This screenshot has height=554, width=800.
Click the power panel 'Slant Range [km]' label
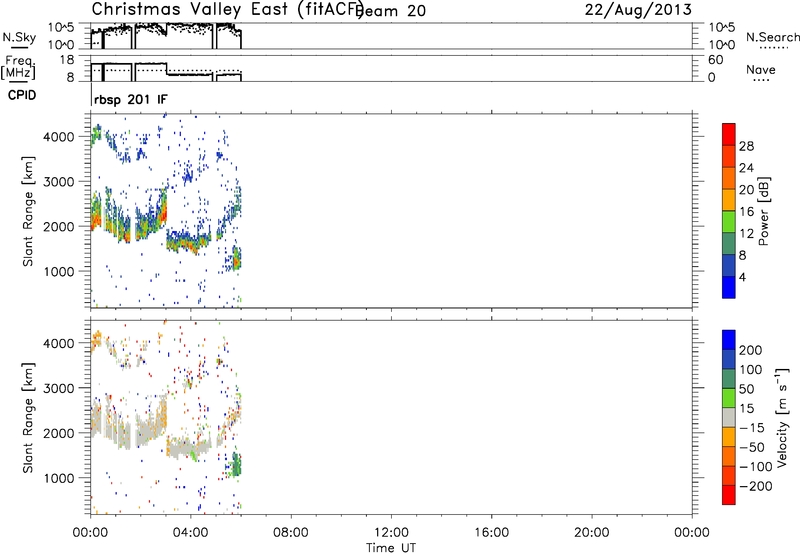(x=28, y=211)
